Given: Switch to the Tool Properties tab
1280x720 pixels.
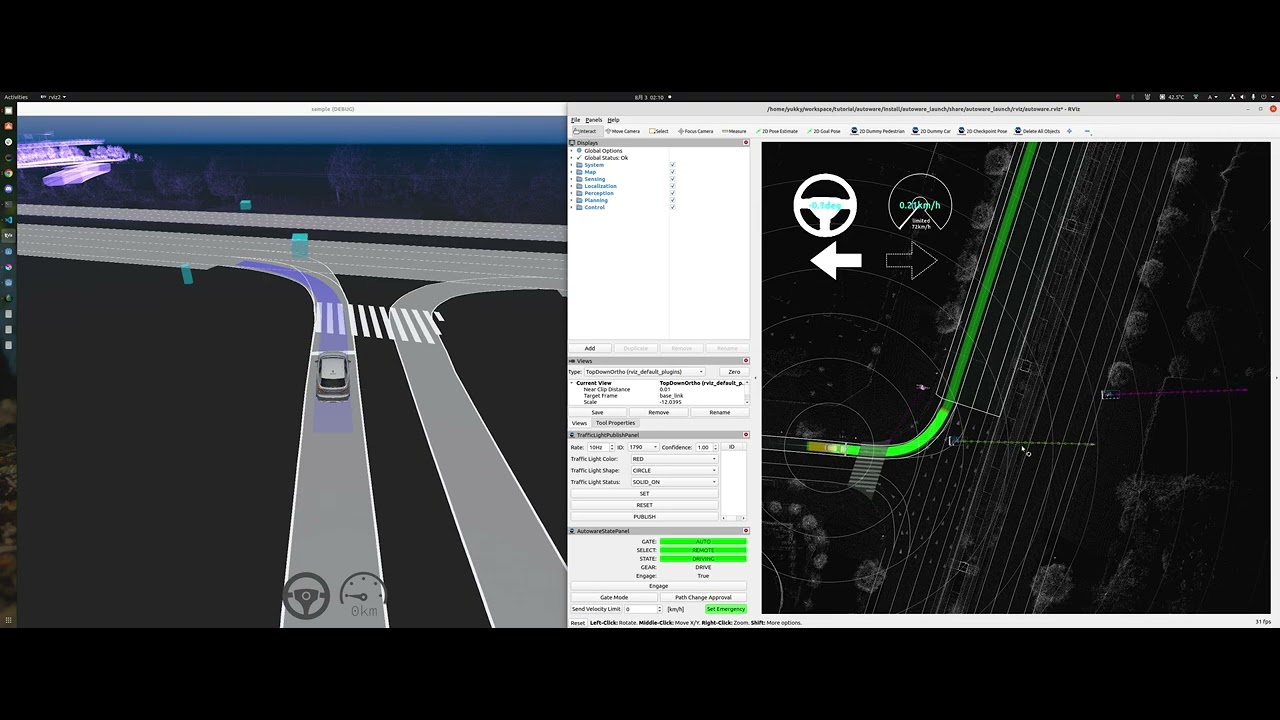Looking at the screenshot, I should (x=615, y=423).
